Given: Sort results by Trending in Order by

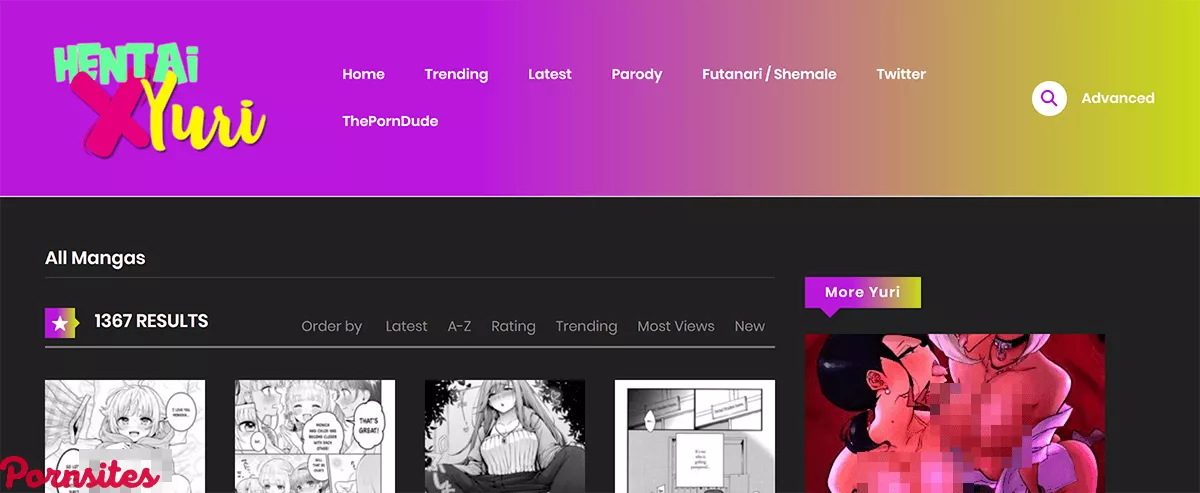Looking at the screenshot, I should [x=586, y=326].
